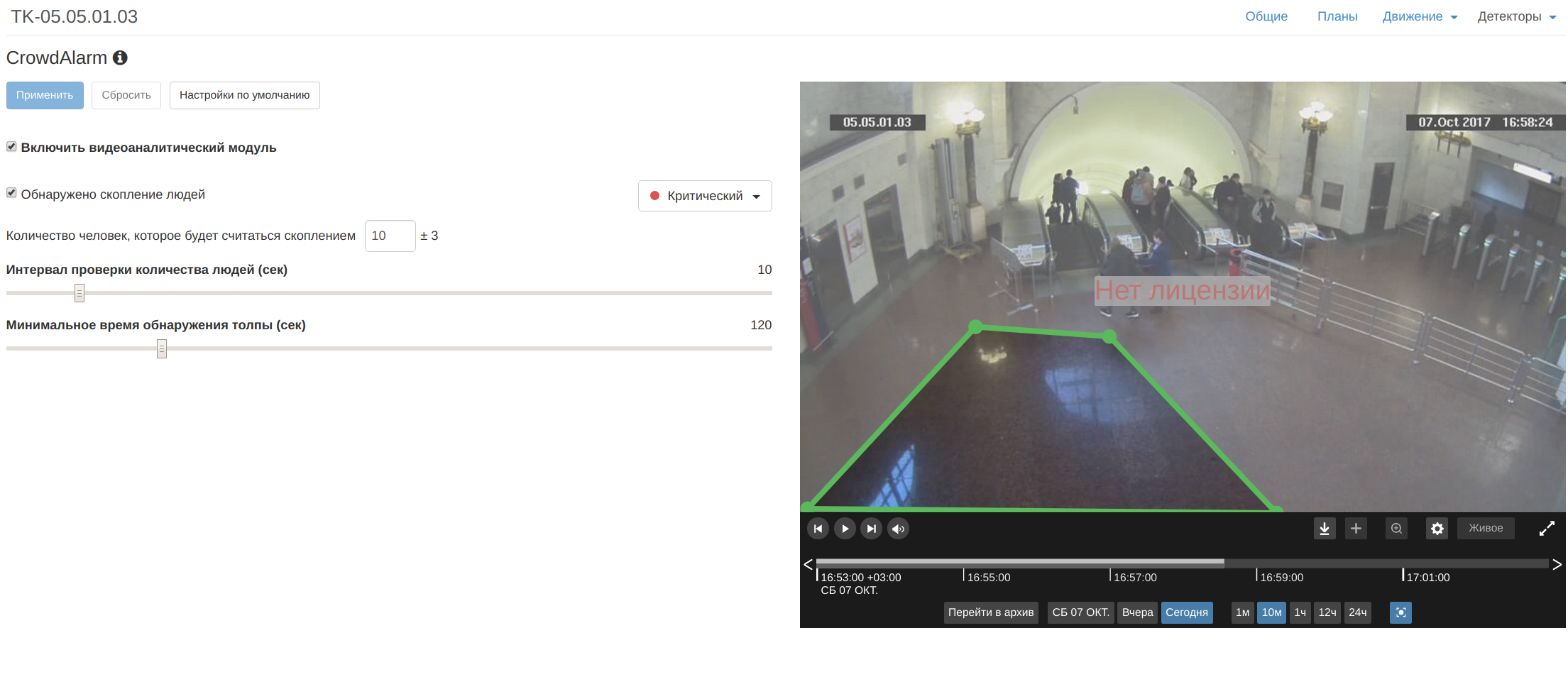Click the video timeline progress bar
The height and width of the screenshot is (677, 1568).
[x=1182, y=563]
